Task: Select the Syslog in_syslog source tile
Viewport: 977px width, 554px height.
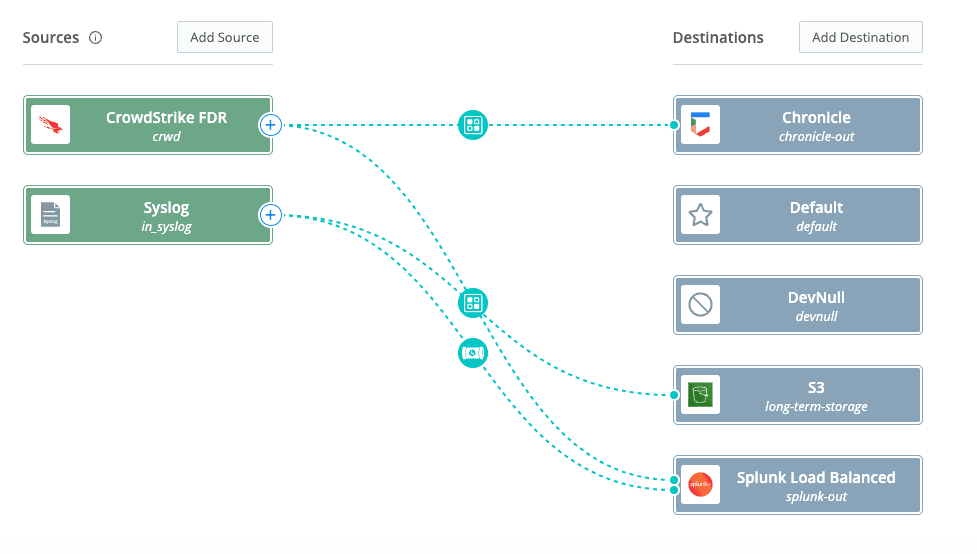Action: pos(166,215)
